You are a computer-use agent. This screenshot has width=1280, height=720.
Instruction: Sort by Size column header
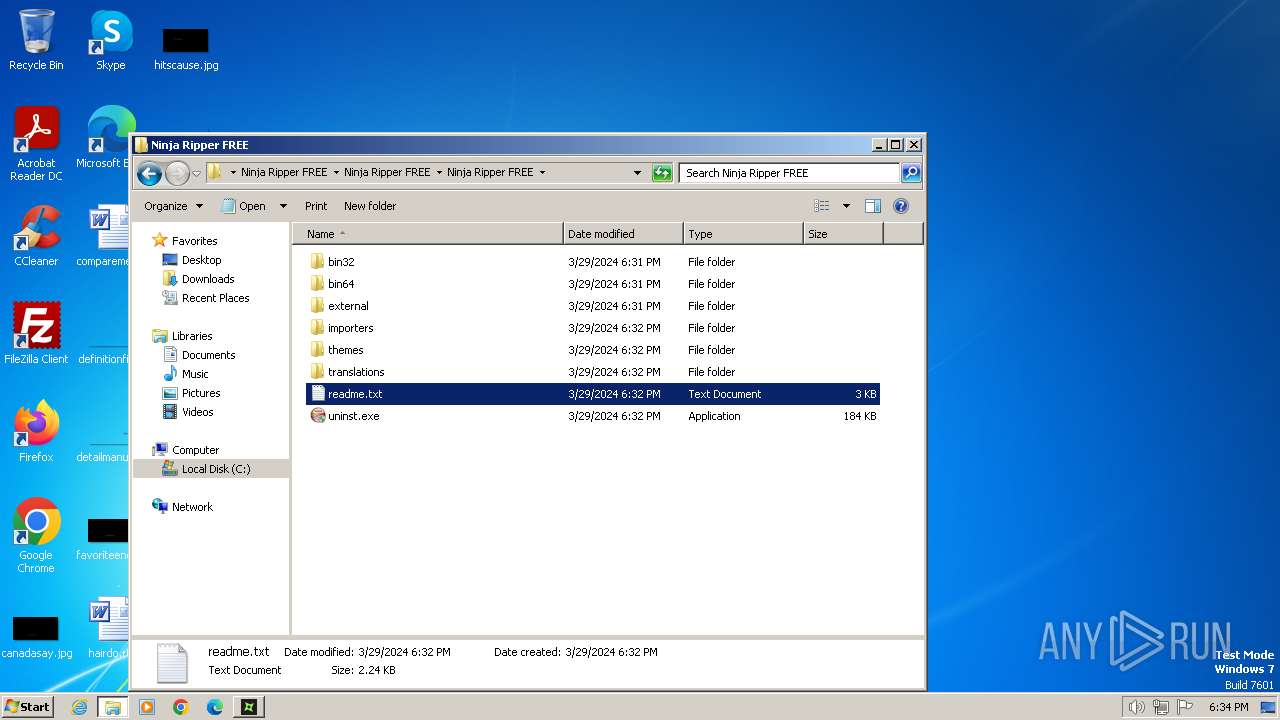coord(843,234)
